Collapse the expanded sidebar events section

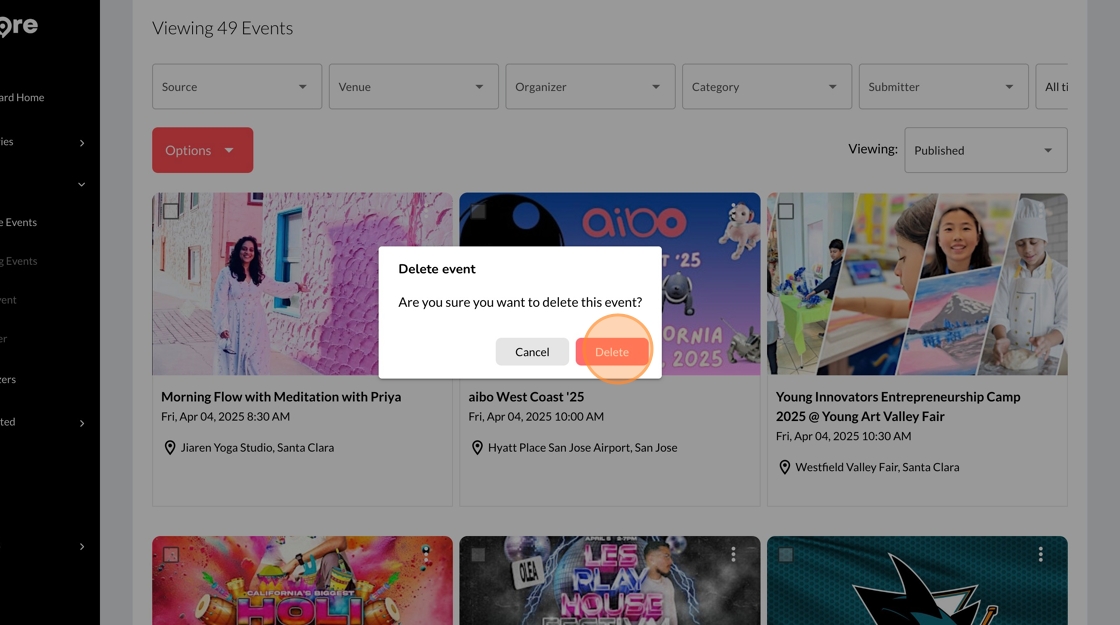(x=81, y=184)
